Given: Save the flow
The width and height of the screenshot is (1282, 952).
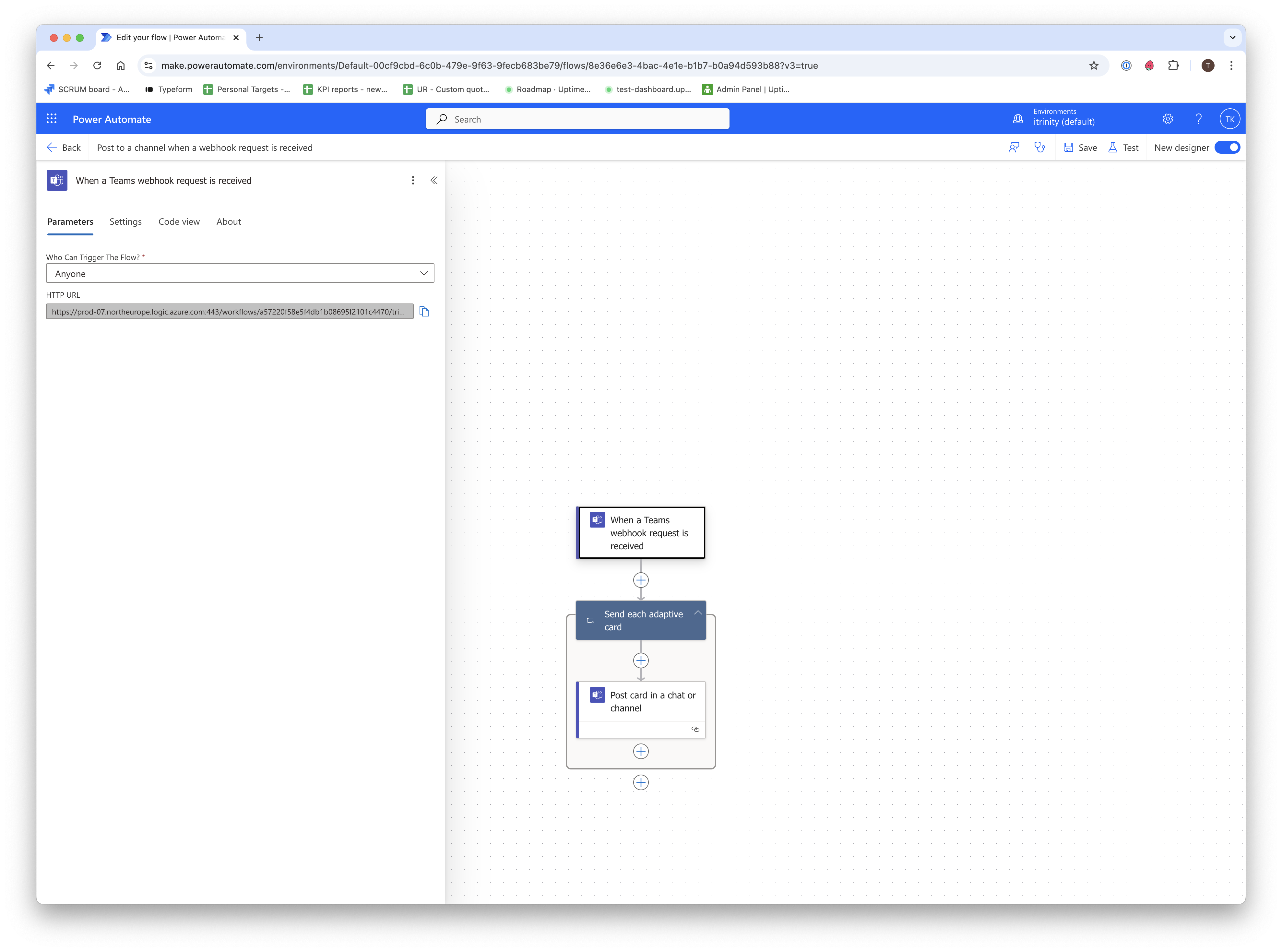Looking at the screenshot, I should point(1080,148).
